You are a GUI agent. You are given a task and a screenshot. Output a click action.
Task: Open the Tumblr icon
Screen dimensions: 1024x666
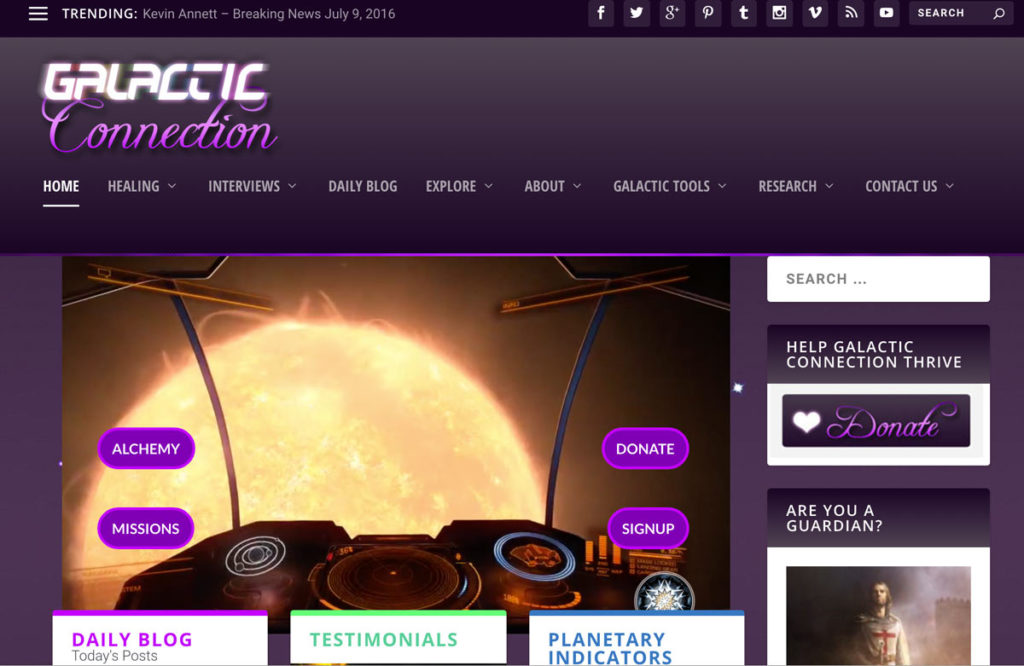pyautogui.click(x=743, y=13)
